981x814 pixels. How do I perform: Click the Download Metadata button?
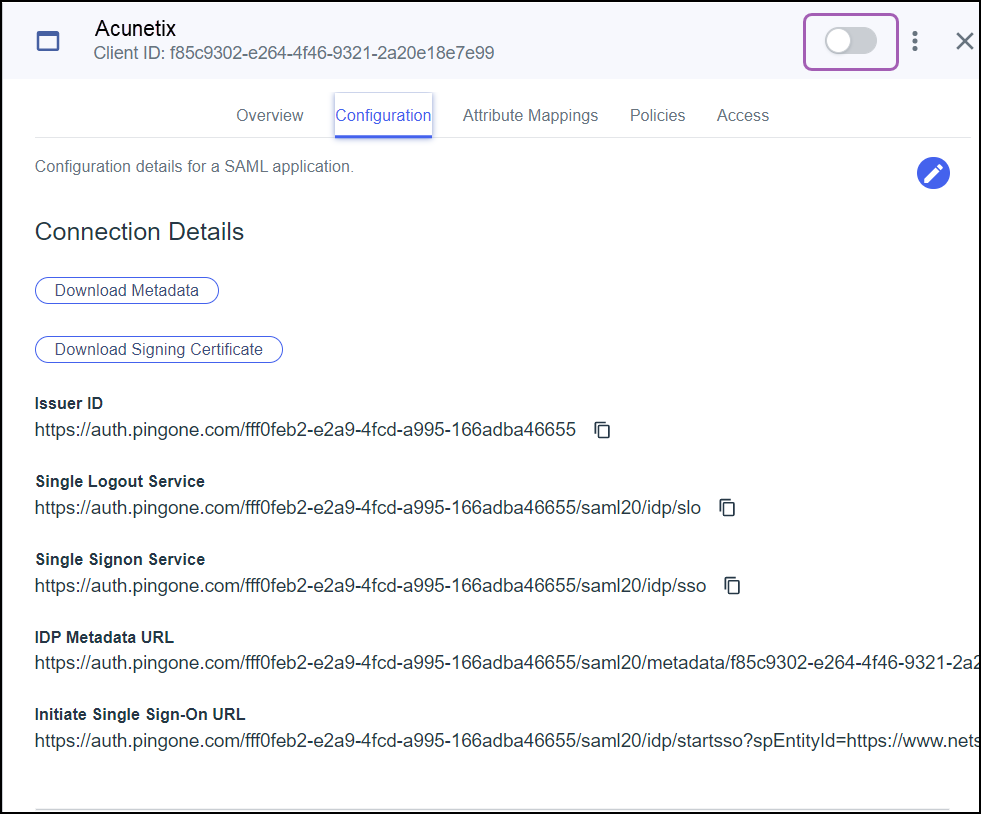coord(127,290)
